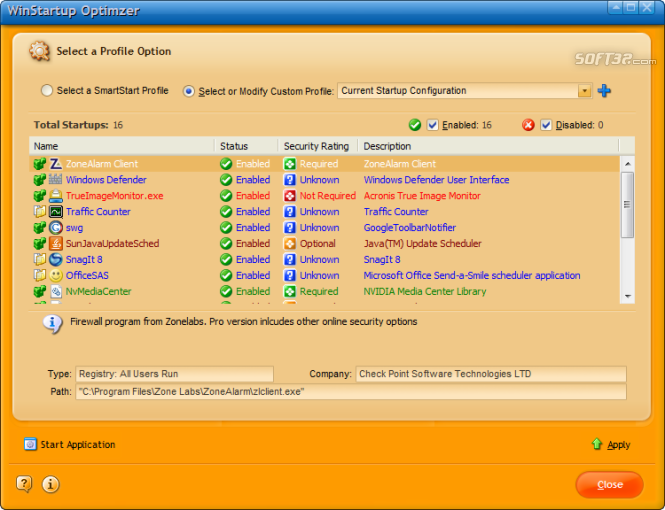Screen dimensions: 665x510
Task: Click the Not Required rating icon
Action: pos(290,196)
